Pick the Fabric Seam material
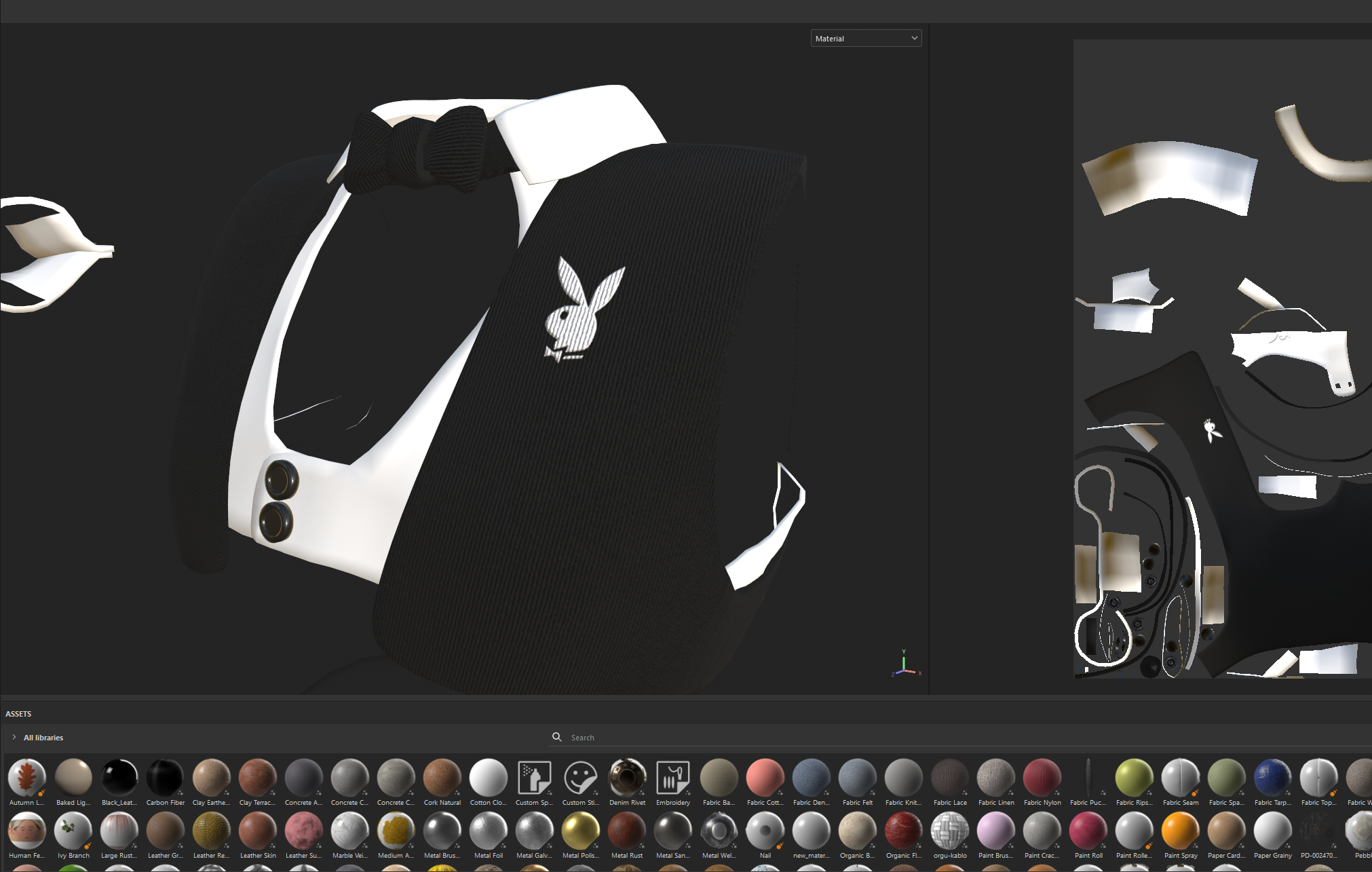The height and width of the screenshot is (872, 1372). (x=1180, y=777)
